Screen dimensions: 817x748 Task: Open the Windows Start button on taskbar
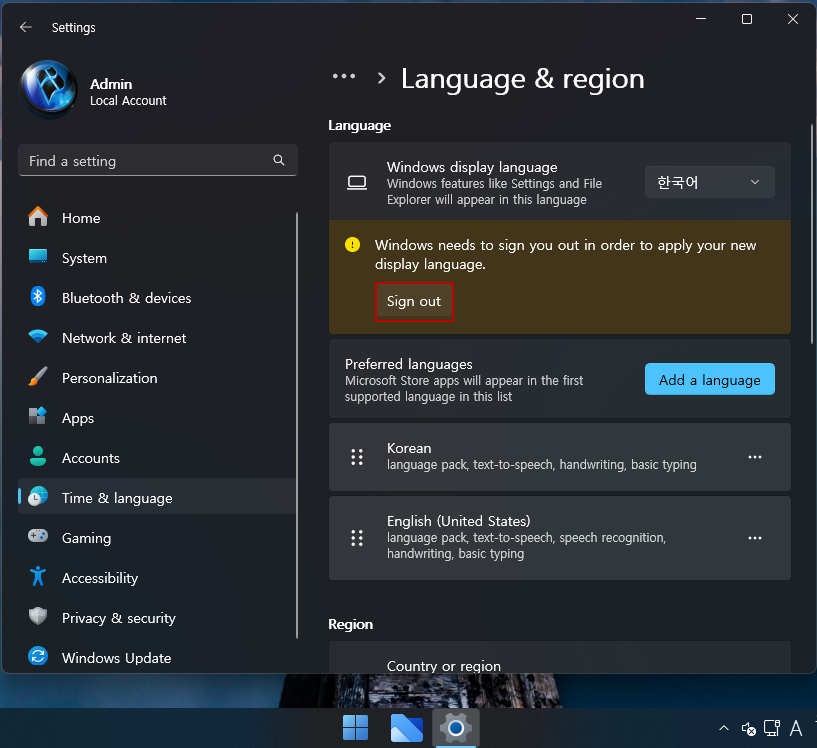pyautogui.click(x=355, y=727)
